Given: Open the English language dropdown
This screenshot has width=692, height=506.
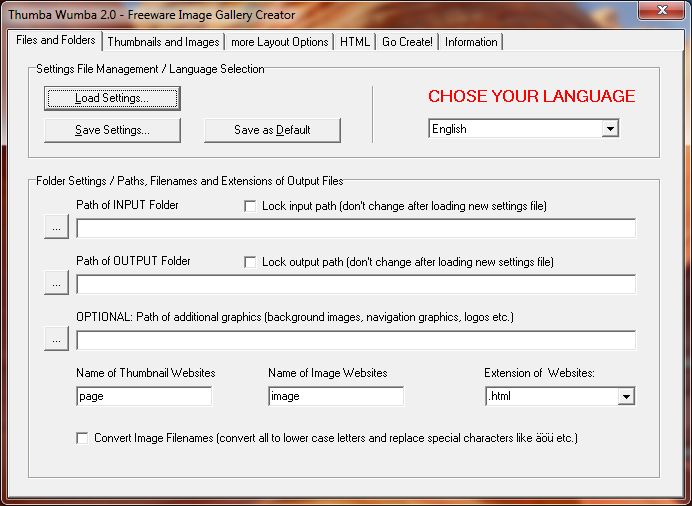Looking at the screenshot, I should pos(610,129).
